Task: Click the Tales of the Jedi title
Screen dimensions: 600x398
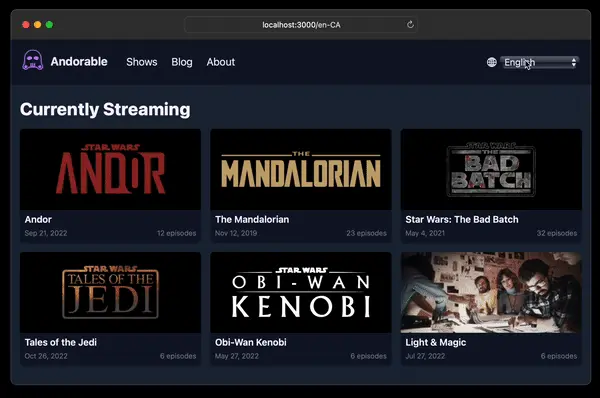Action: 60,342
